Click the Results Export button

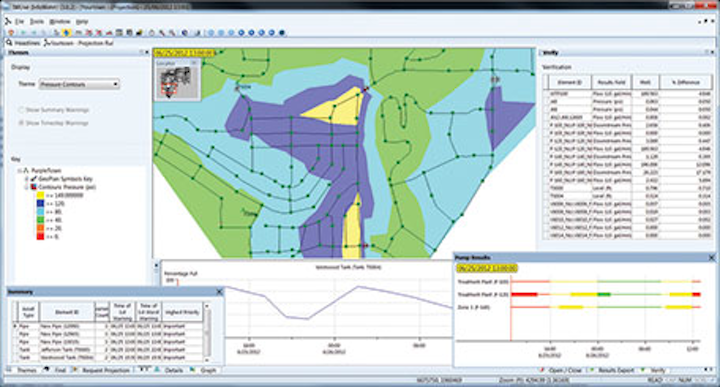(613, 370)
